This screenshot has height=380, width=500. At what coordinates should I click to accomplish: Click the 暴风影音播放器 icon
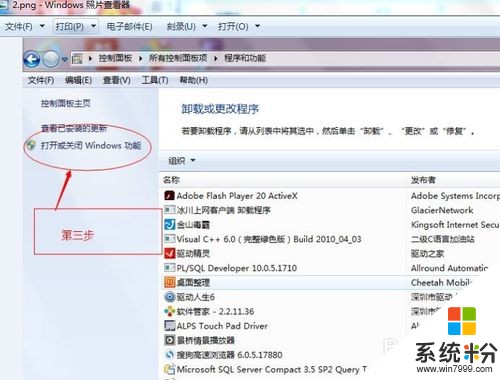click(x=169, y=340)
